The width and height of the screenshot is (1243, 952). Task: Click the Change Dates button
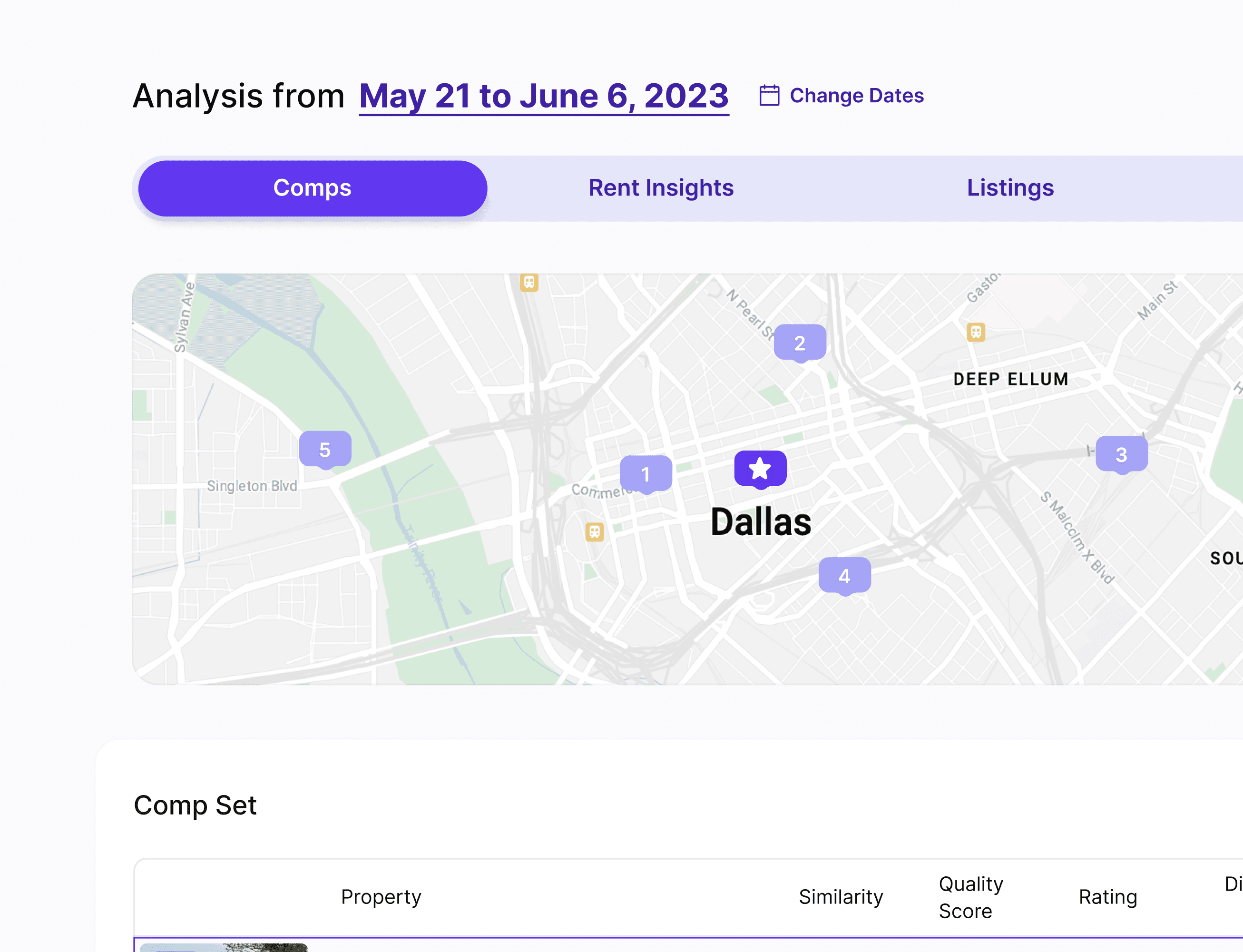[x=842, y=95]
